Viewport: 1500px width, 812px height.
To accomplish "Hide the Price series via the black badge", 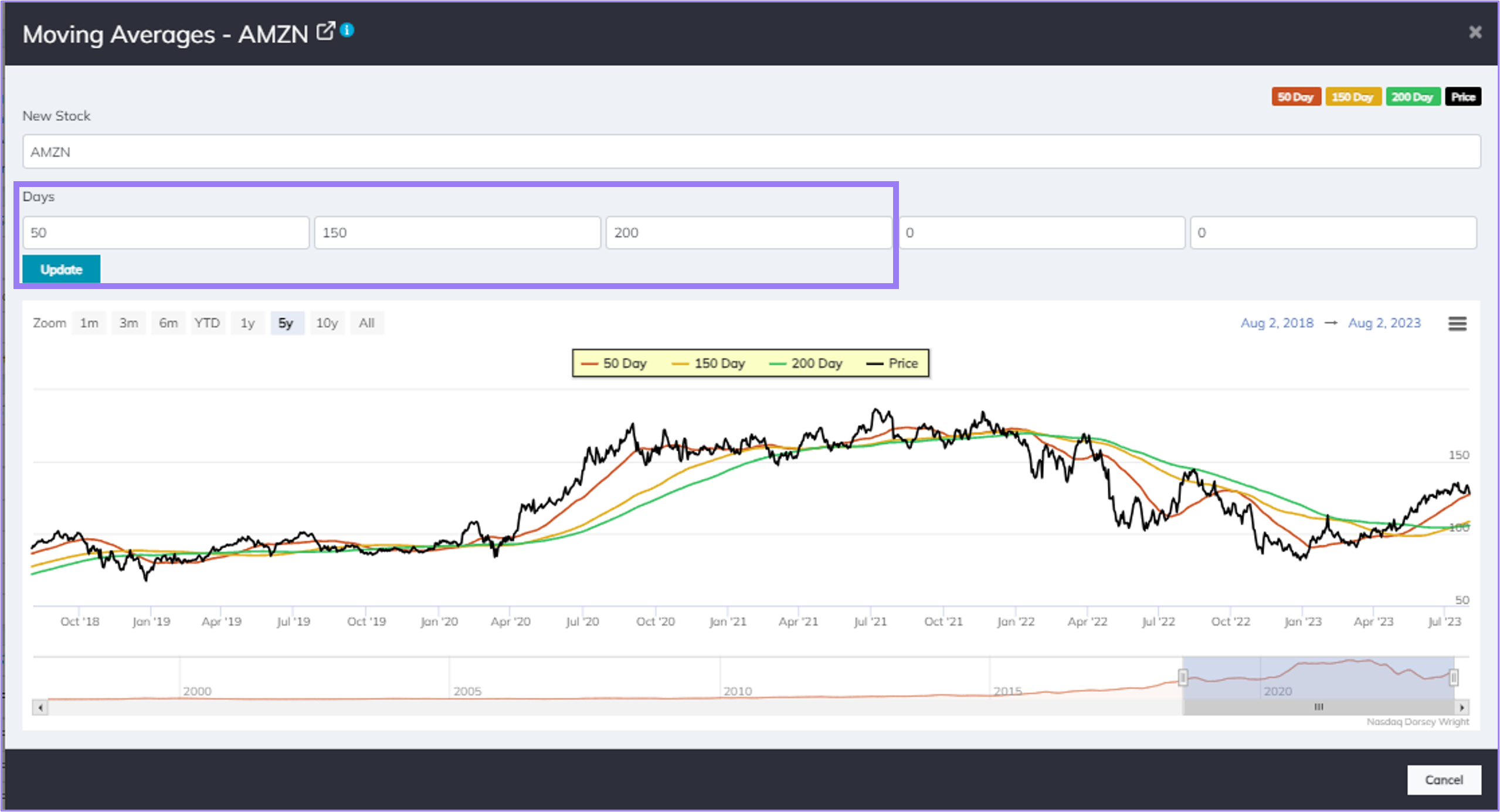I will pyautogui.click(x=1464, y=96).
